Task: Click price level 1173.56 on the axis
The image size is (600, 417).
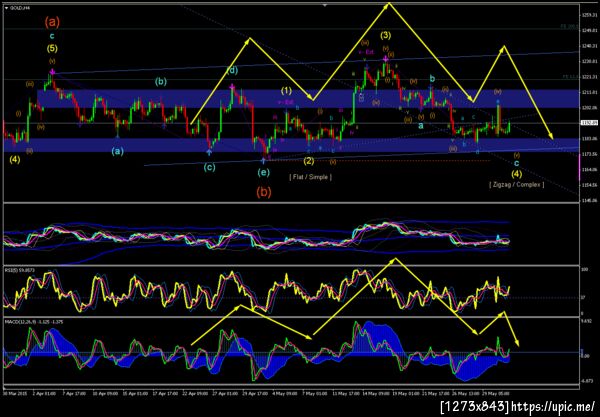Action: [589, 154]
